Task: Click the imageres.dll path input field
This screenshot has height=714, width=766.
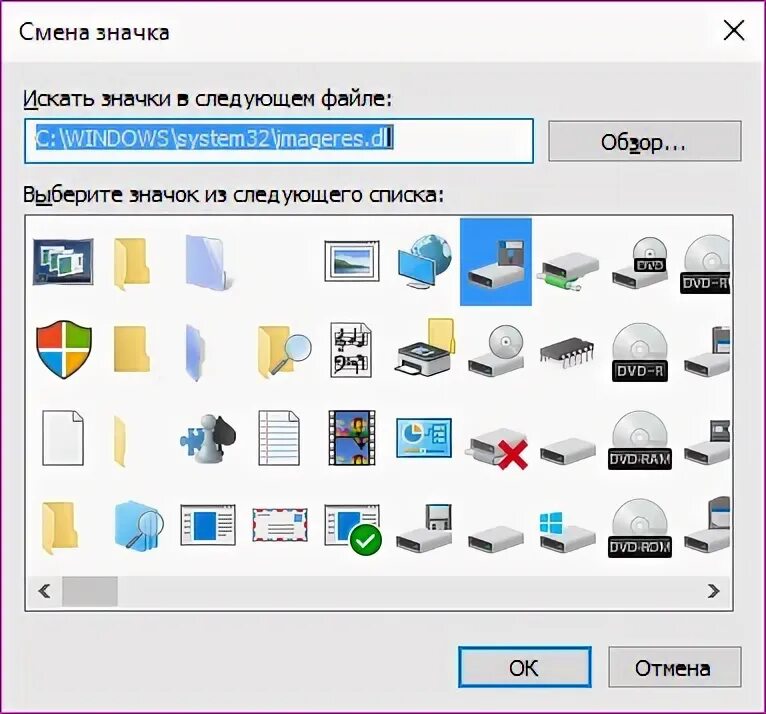Action: pos(278,141)
